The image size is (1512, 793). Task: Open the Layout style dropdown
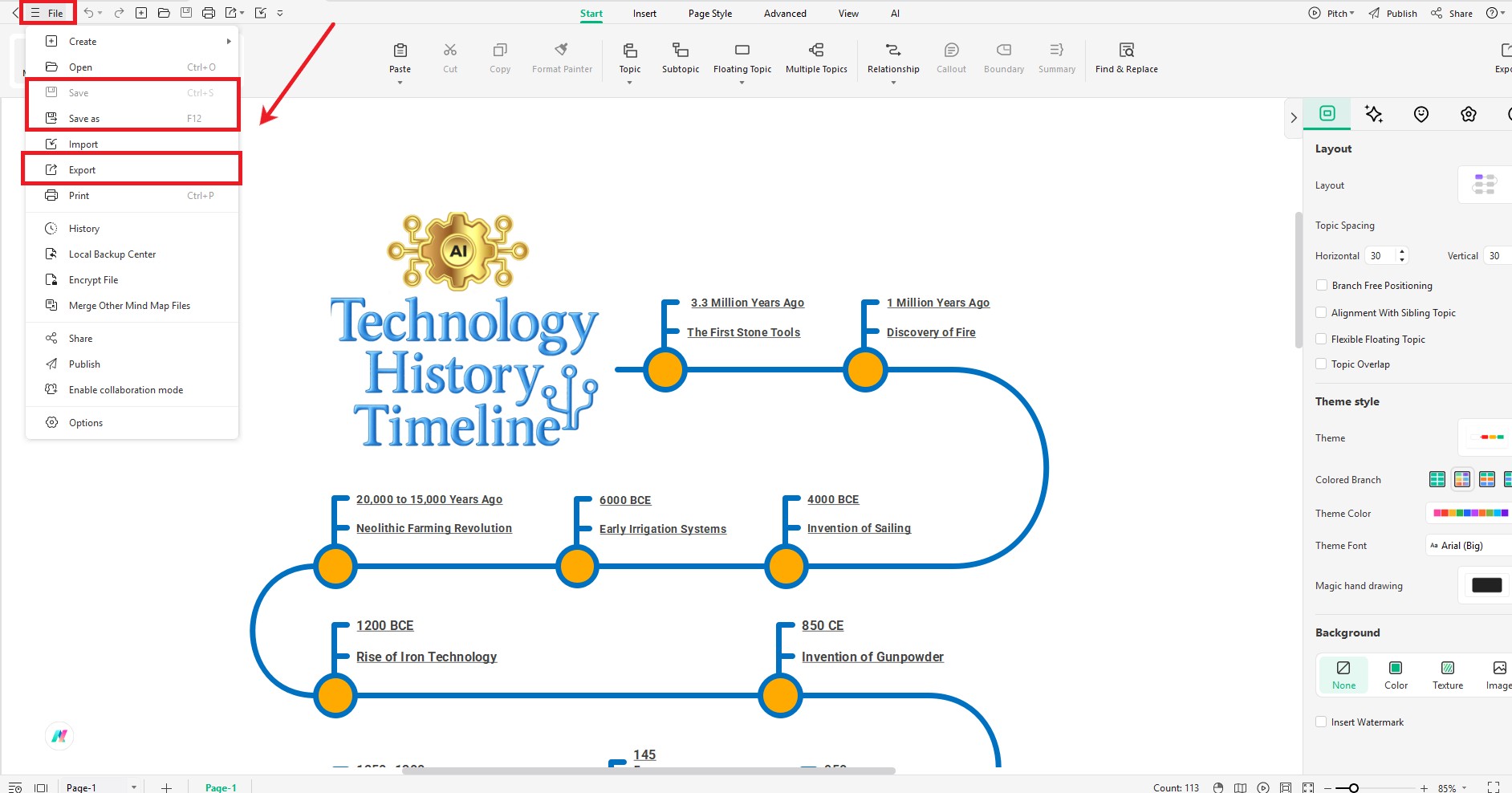point(1485,185)
